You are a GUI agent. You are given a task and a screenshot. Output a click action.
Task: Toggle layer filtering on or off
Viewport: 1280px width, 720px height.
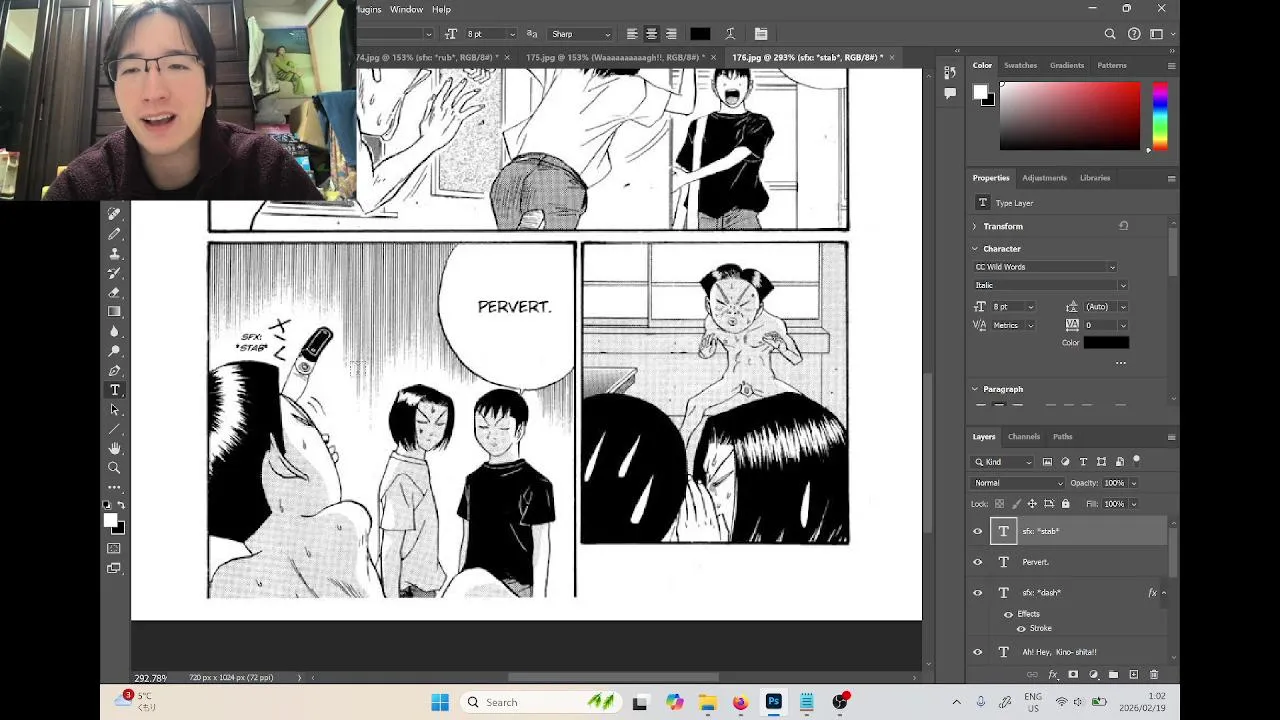click(x=1136, y=461)
